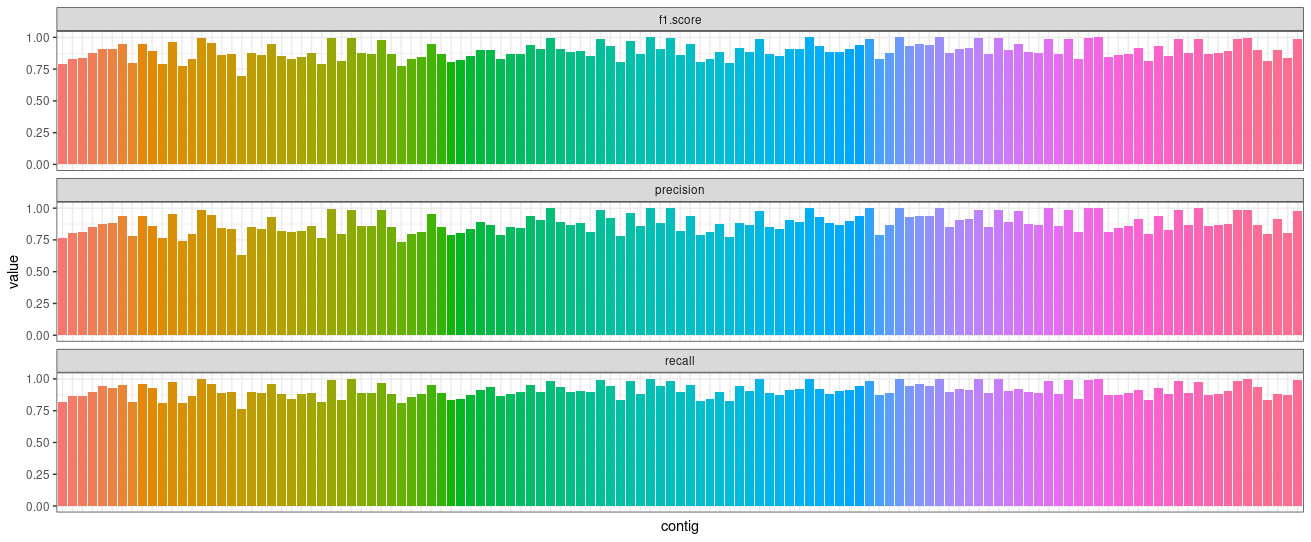Image resolution: width=1311 pixels, height=542 pixels.
Task: Select the leftmost salmon bar in precision panel
Action: pos(62,286)
